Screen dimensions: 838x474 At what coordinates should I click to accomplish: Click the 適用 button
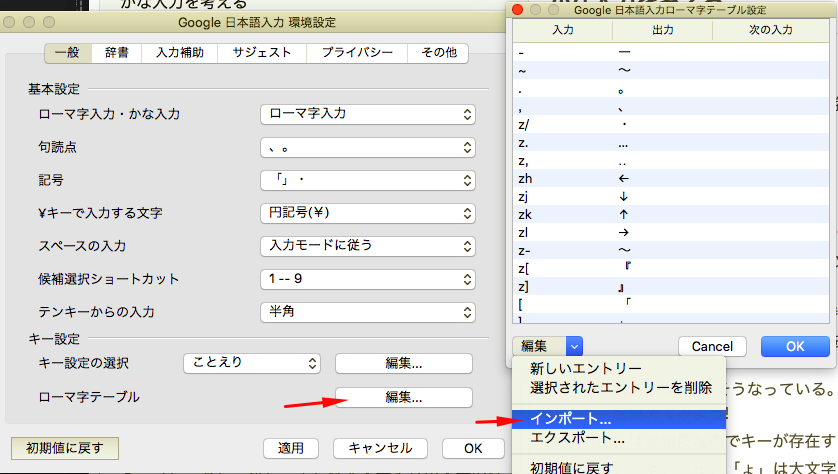click(x=291, y=448)
